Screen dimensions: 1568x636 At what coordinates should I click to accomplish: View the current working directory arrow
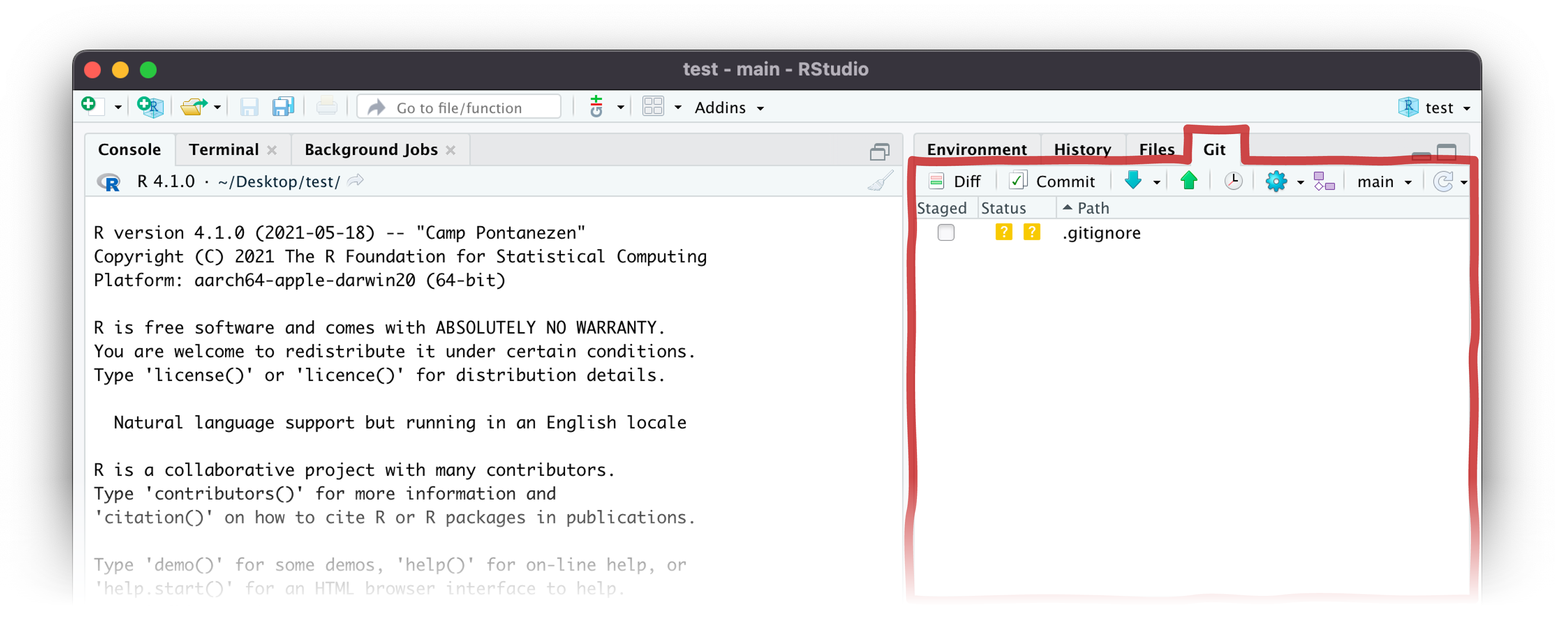point(356,180)
